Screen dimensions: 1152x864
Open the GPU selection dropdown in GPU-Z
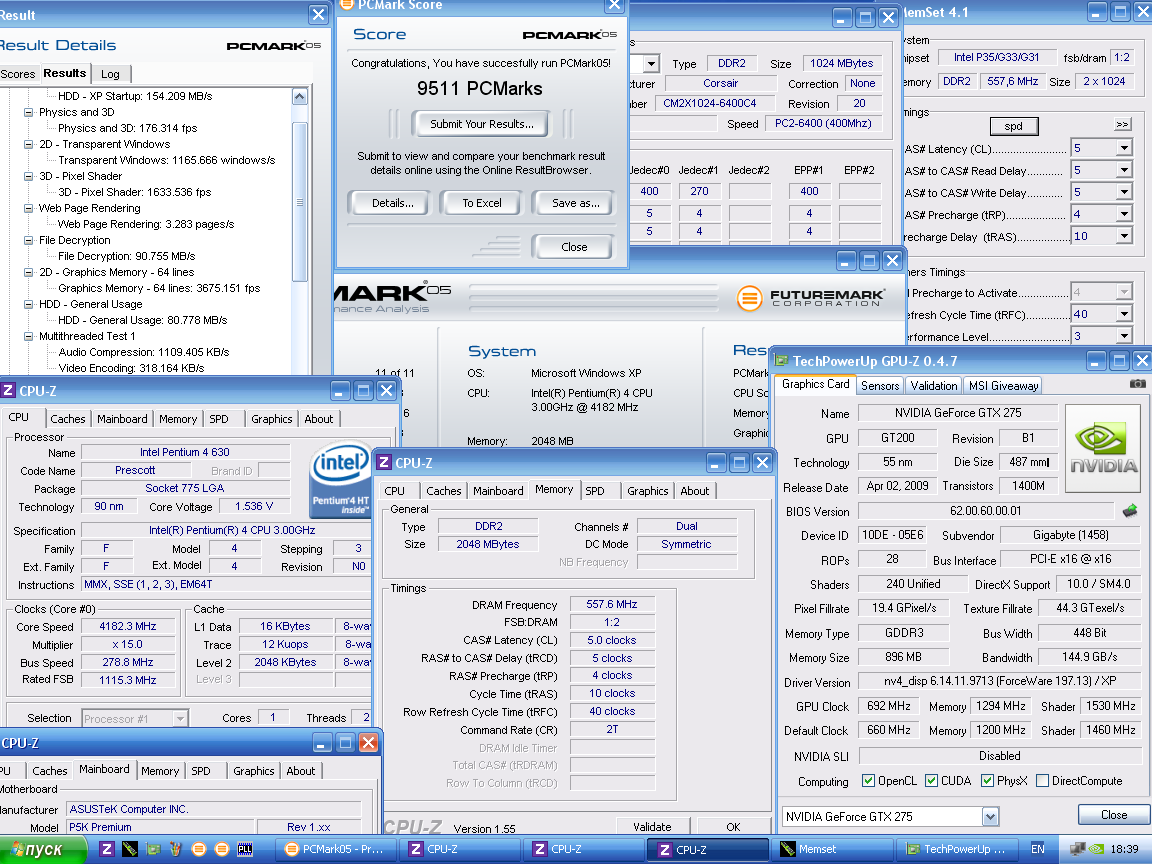990,816
